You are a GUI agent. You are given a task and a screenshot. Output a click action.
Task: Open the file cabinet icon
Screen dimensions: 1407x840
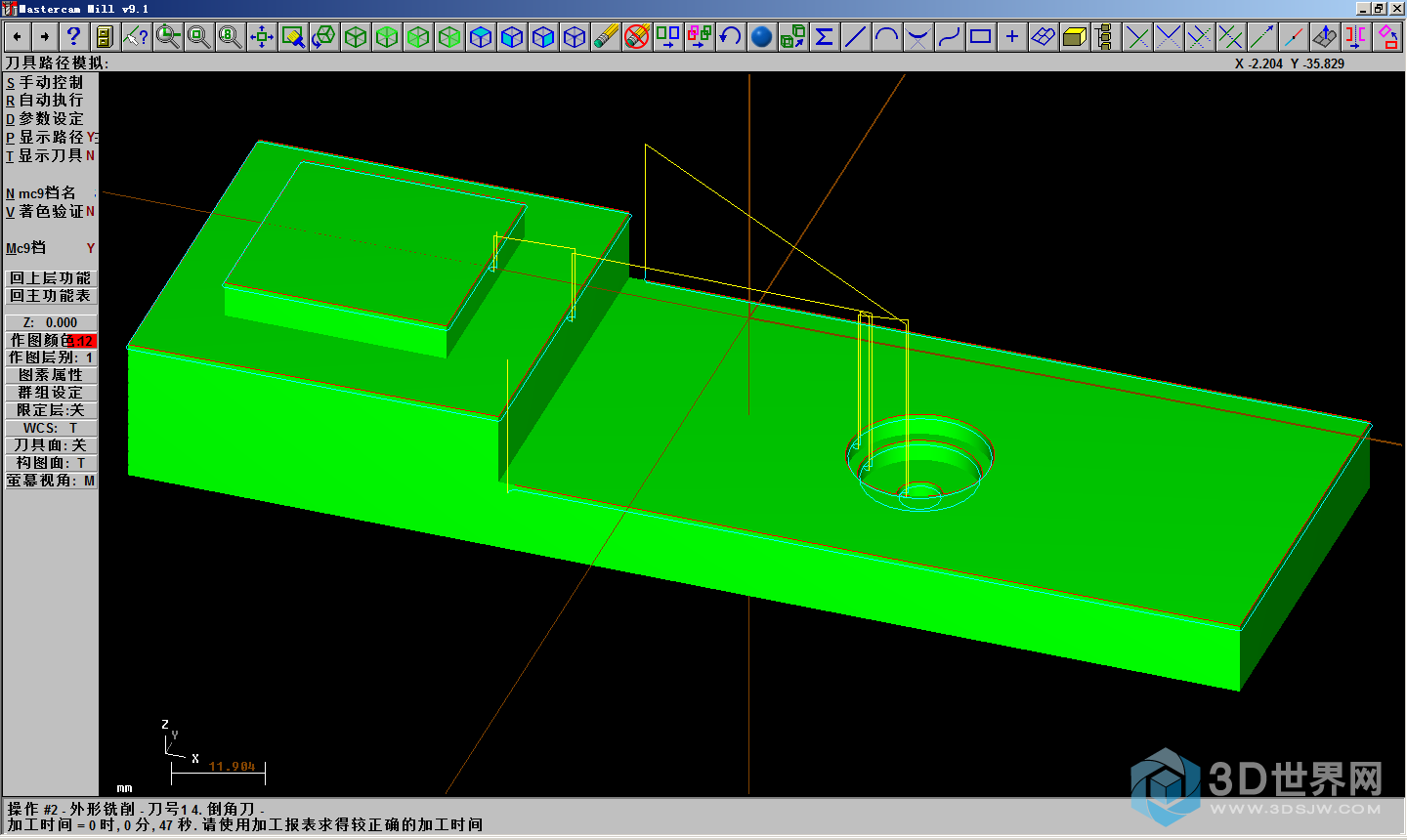click(x=104, y=37)
